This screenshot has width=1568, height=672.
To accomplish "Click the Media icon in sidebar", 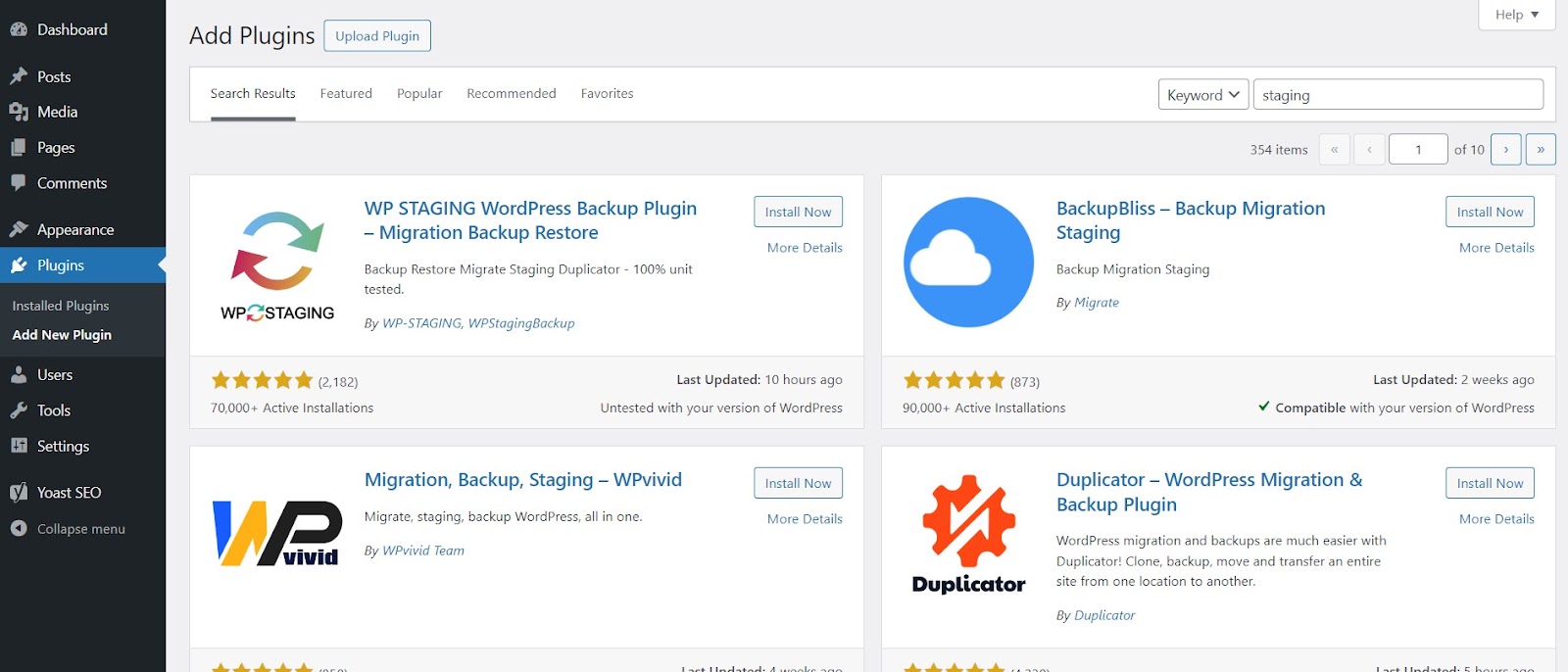I will click(19, 112).
